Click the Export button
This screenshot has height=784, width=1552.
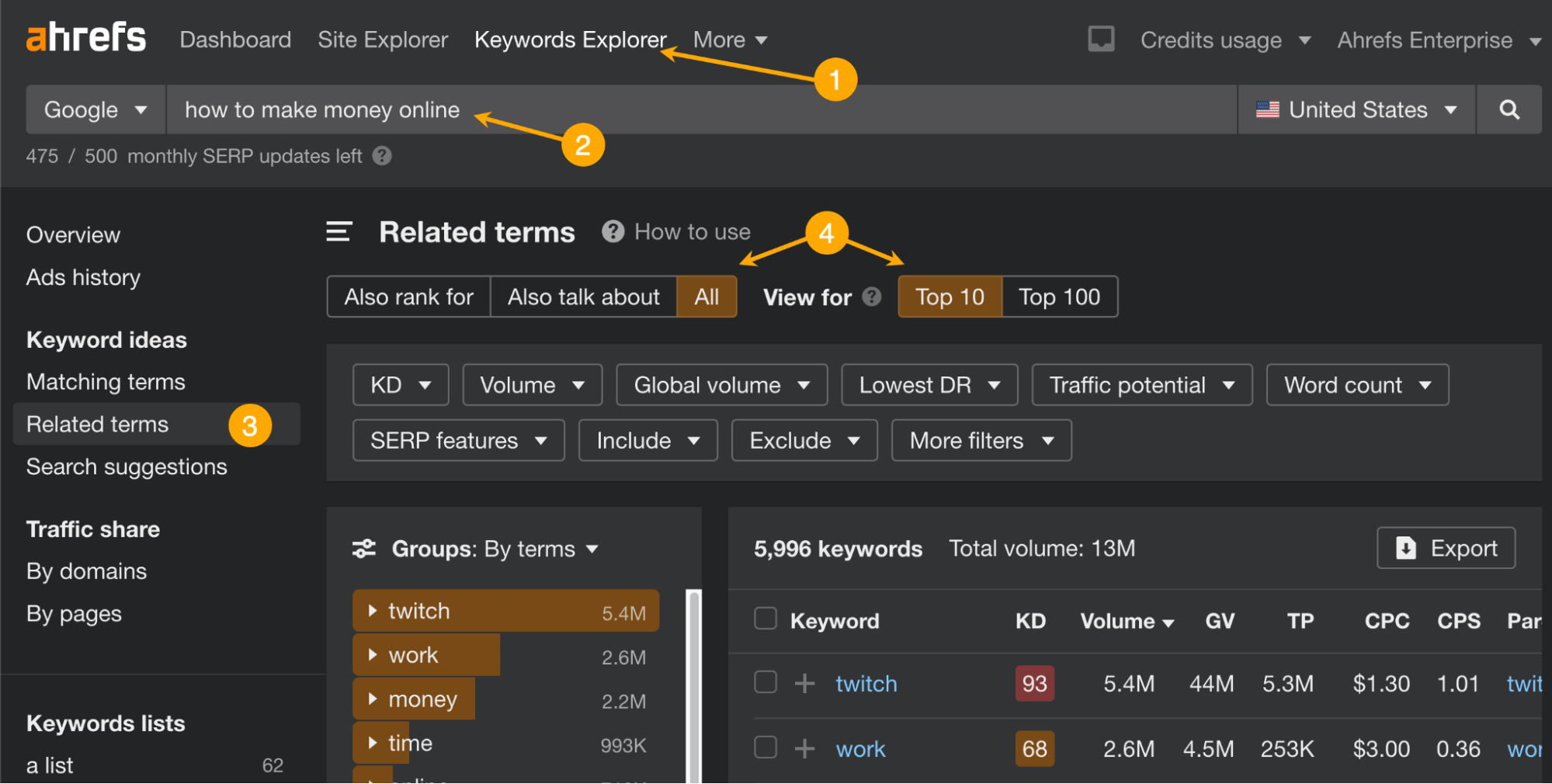coord(1445,547)
